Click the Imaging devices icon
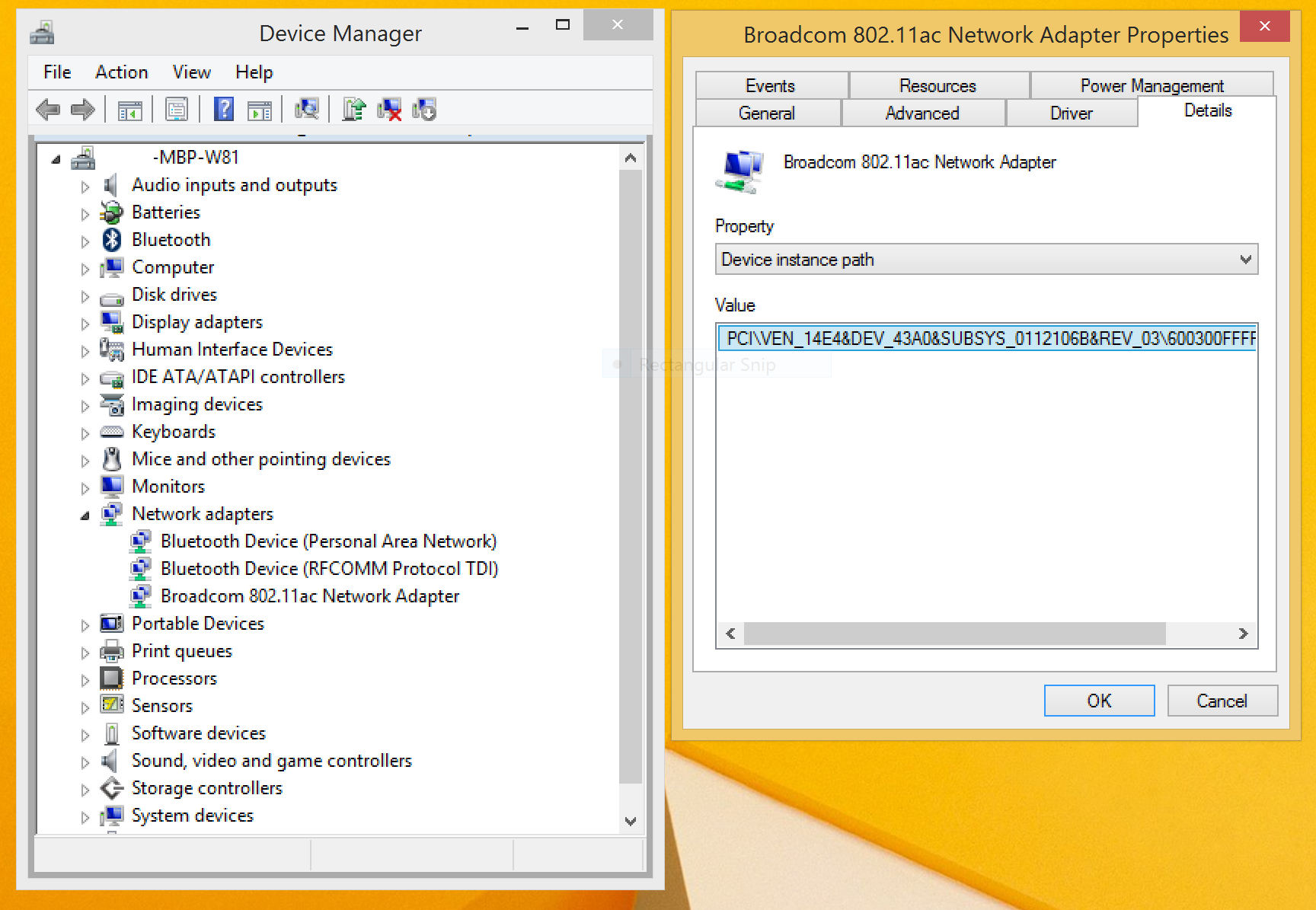 (112, 404)
